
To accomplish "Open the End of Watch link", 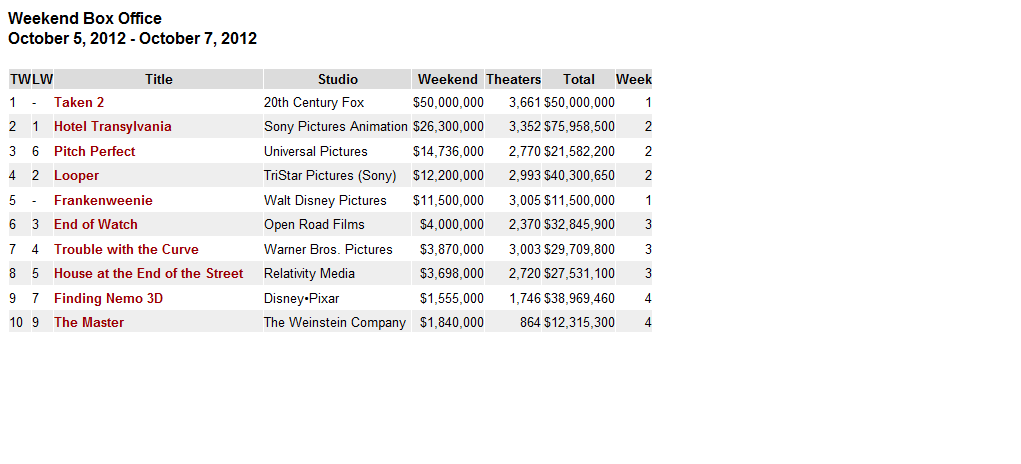I will (96, 225).
